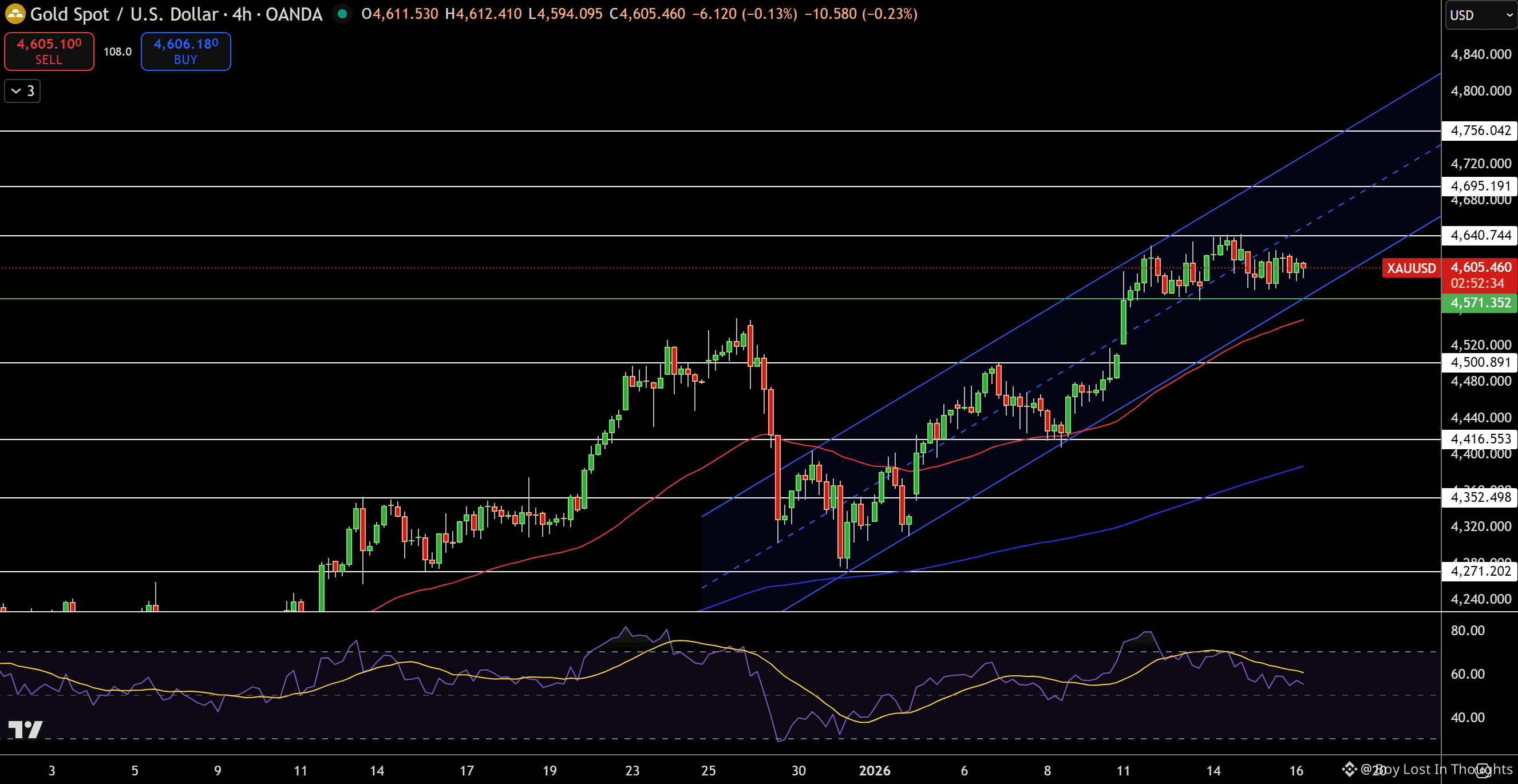Click the Gold Spot gold bars symbol icon

pos(15,14)
